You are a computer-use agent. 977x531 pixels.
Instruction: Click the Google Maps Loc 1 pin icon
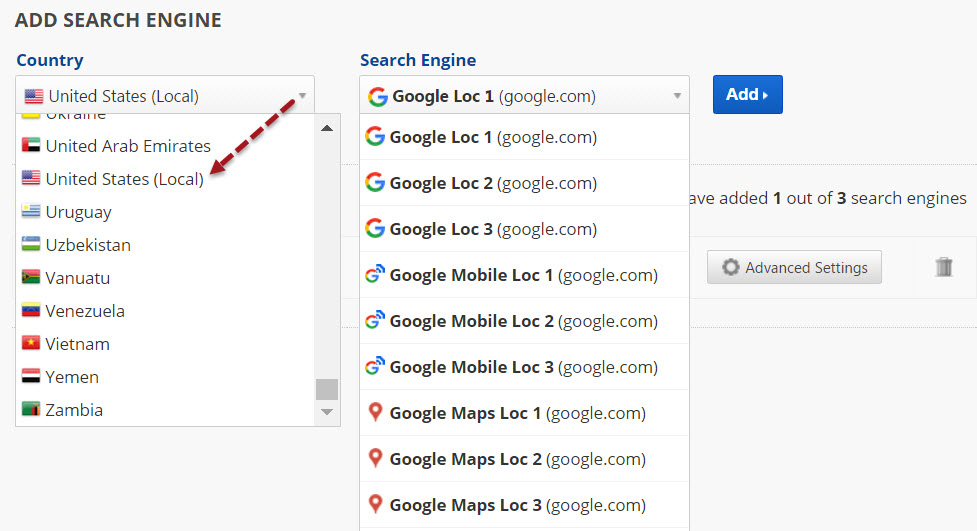coord(375,412)
